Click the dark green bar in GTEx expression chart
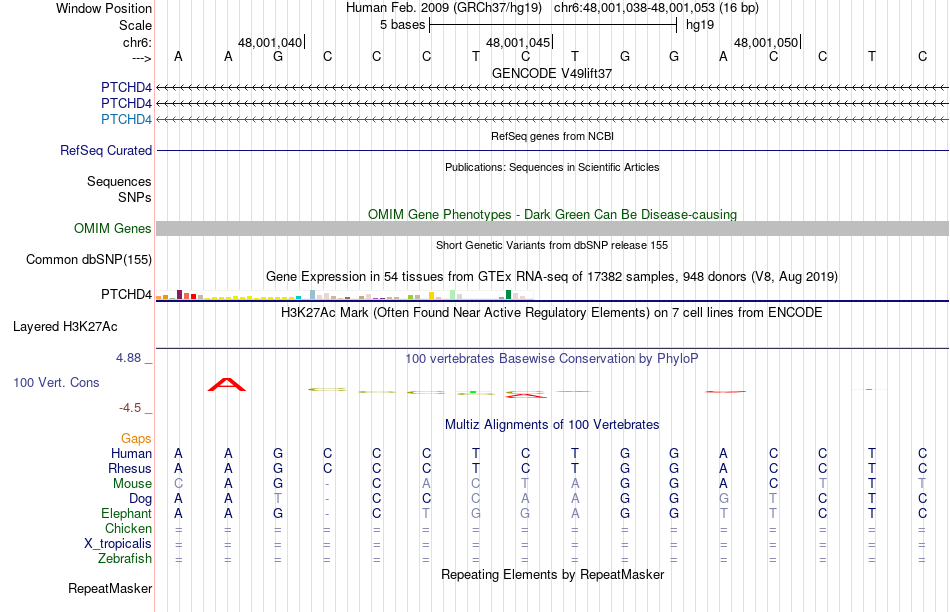The image size is (950, 612). click(x=508, y=294)
